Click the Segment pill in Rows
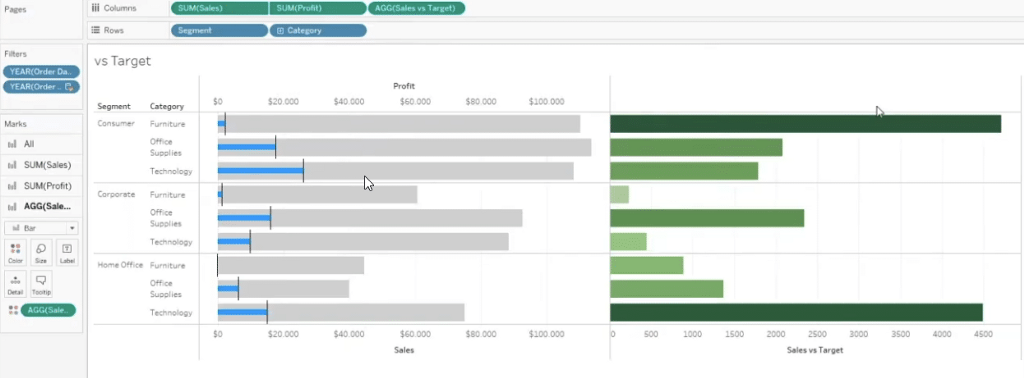 pos(219,31)
